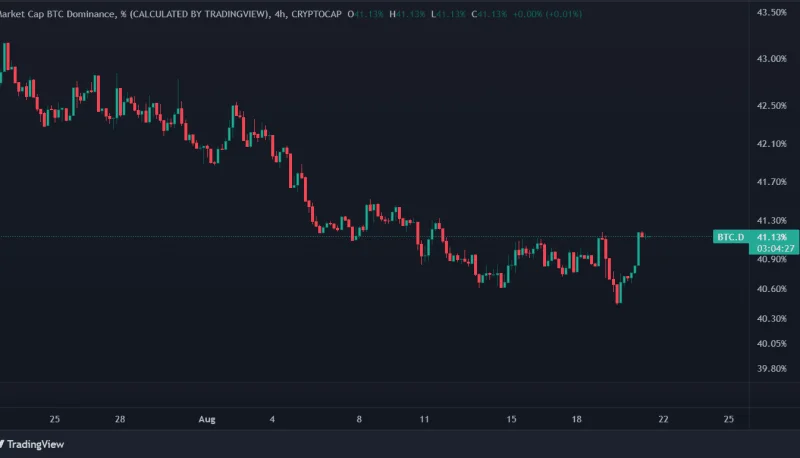
Task: Click the 40.60% price scale label
Action: (771, 289)
